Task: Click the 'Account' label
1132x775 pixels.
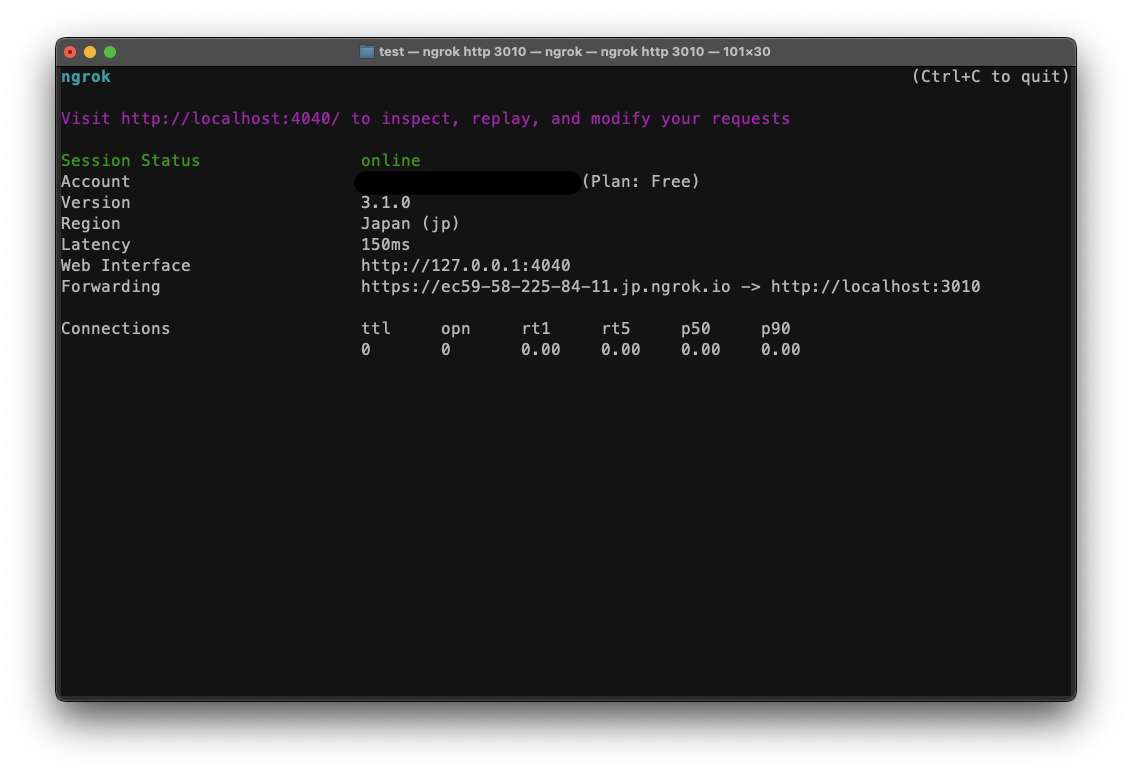Action: click(95, 181)
